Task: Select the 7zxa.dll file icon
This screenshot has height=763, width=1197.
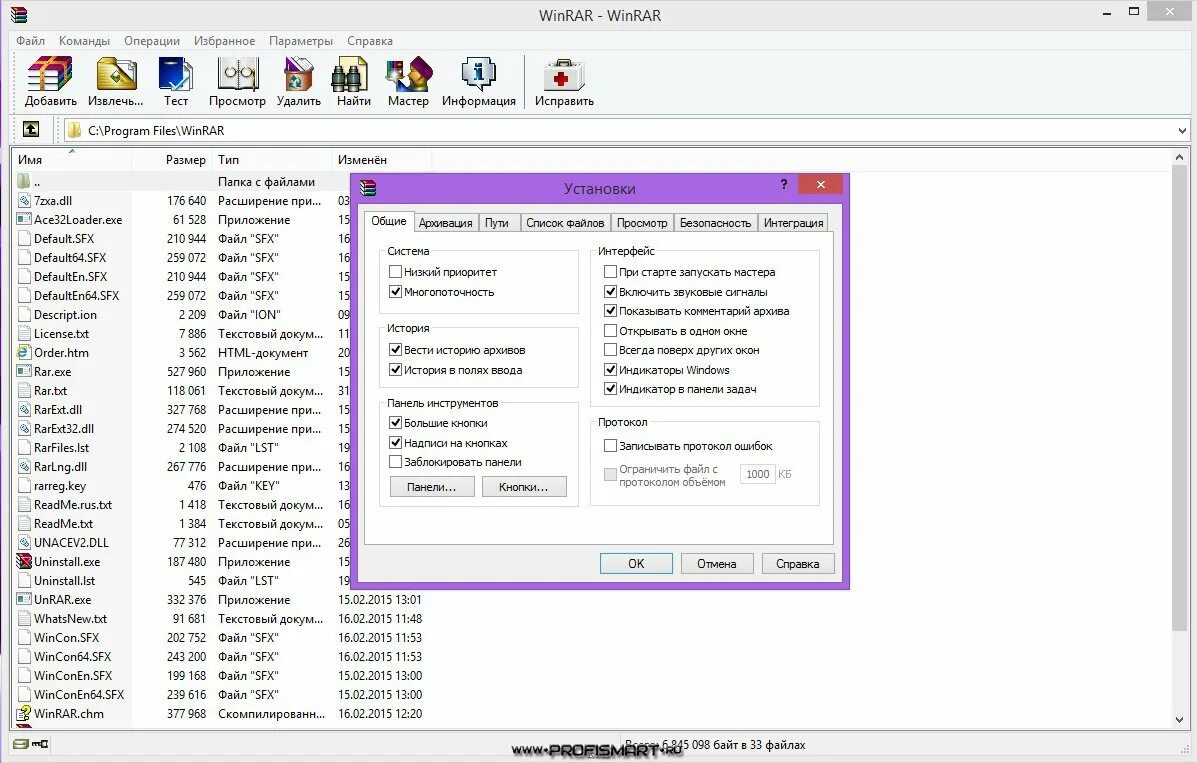Action: [x=24, y=201]
